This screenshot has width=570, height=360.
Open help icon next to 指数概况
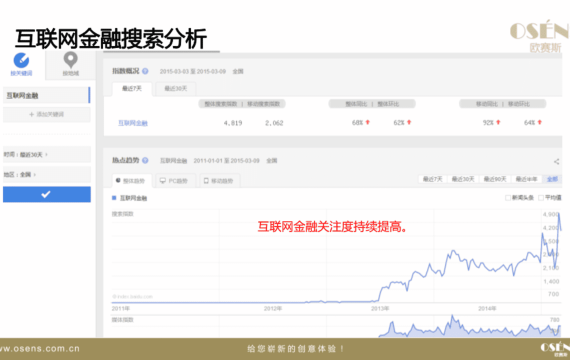(145, 71)
